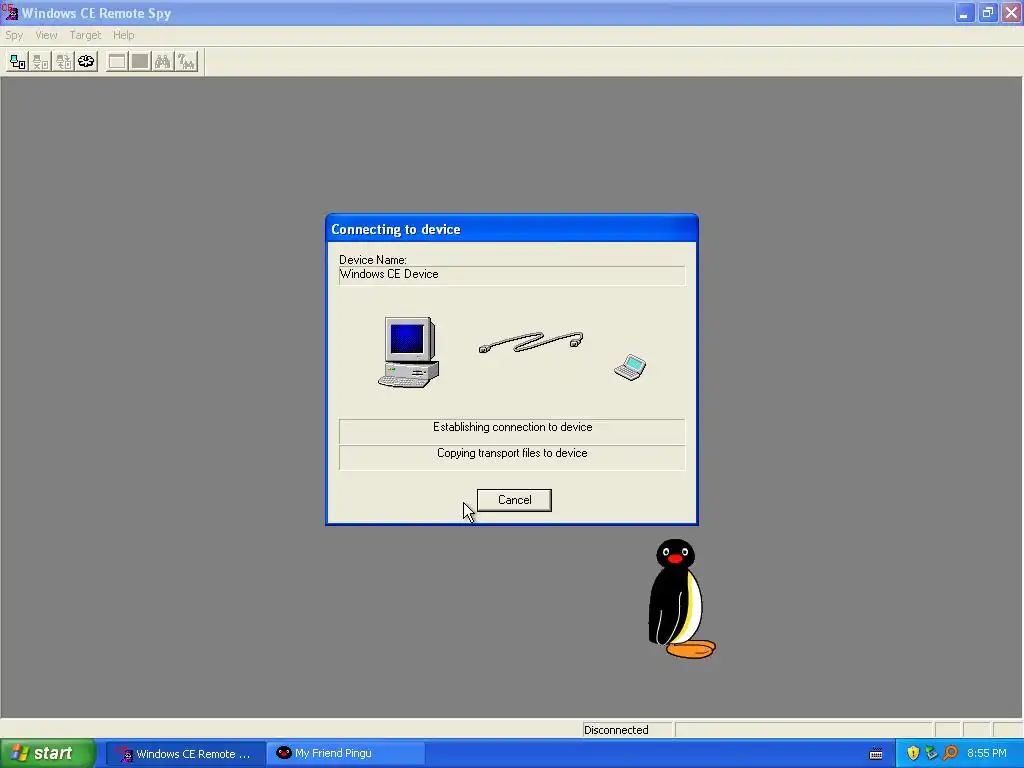Screen dimensions: 1024x768
Task: Click the cable image in the dialog
Action: tap(531, 342)
